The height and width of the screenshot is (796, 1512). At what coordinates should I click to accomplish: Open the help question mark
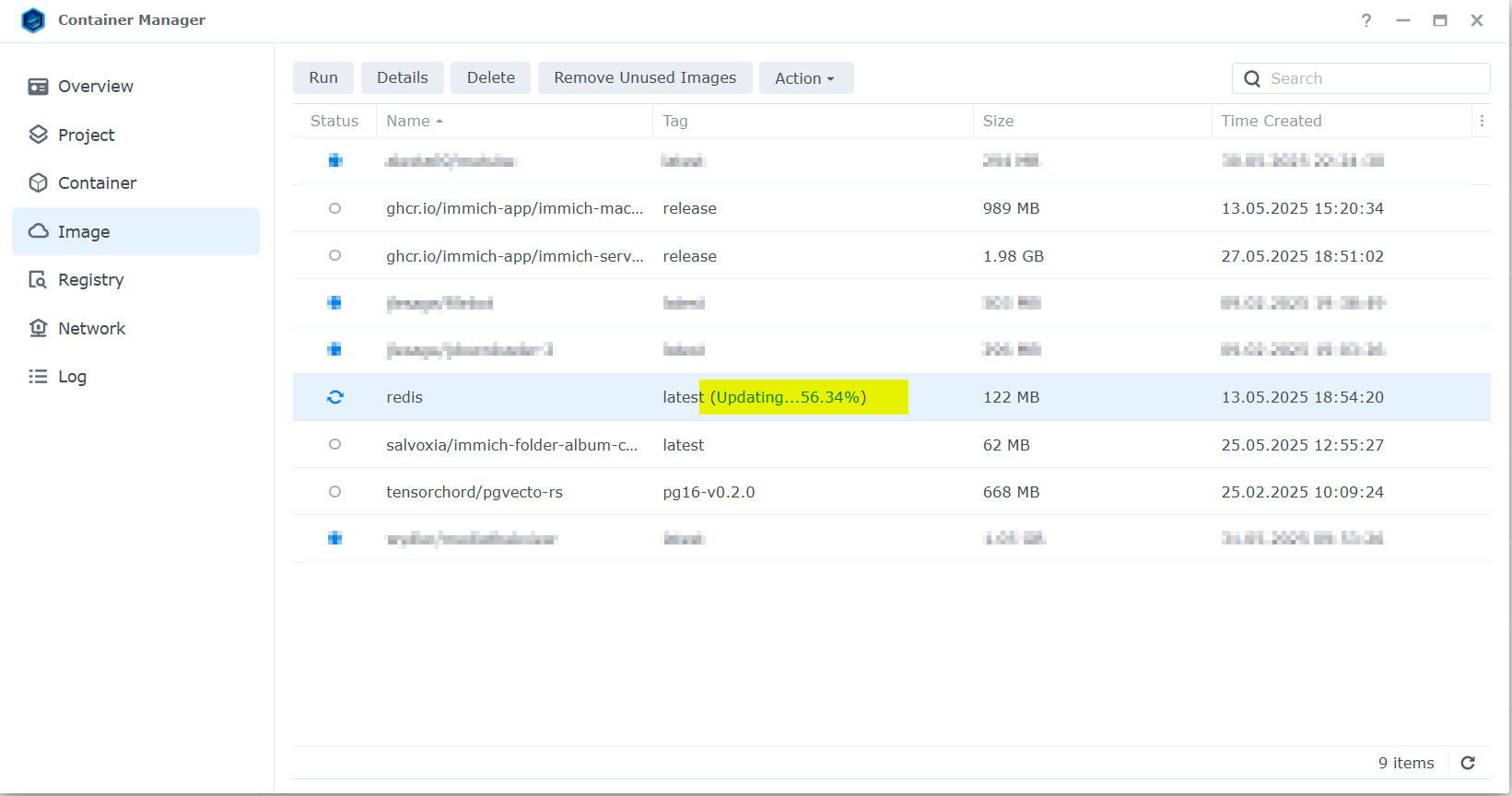(x=1366, y=20)
